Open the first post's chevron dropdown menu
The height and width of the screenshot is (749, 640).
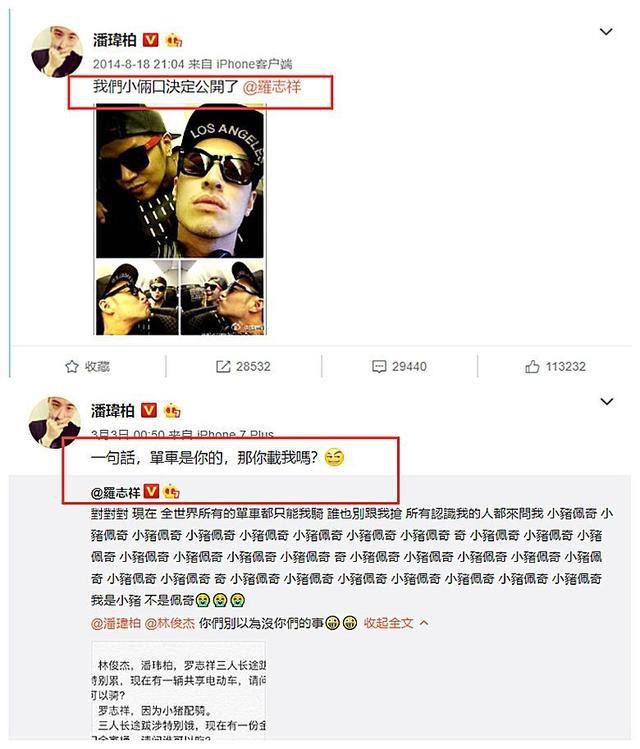[606, 32]
